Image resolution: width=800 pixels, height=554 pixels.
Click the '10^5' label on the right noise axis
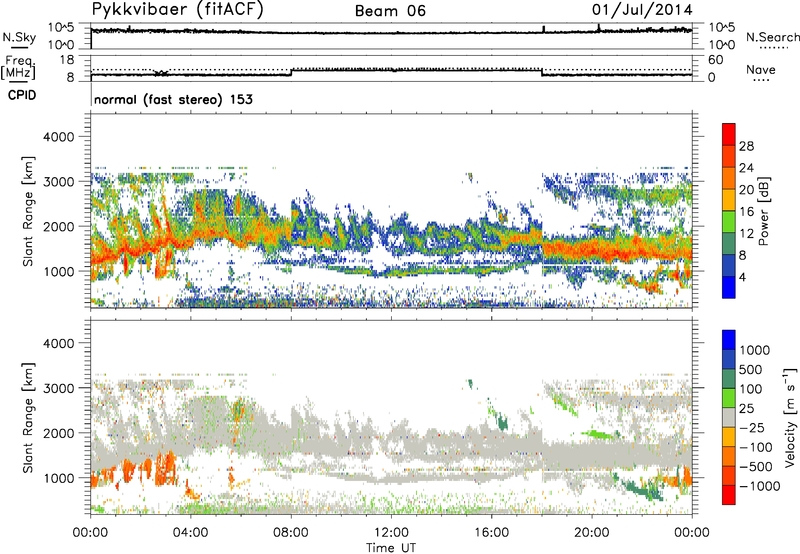pos(722,28)
